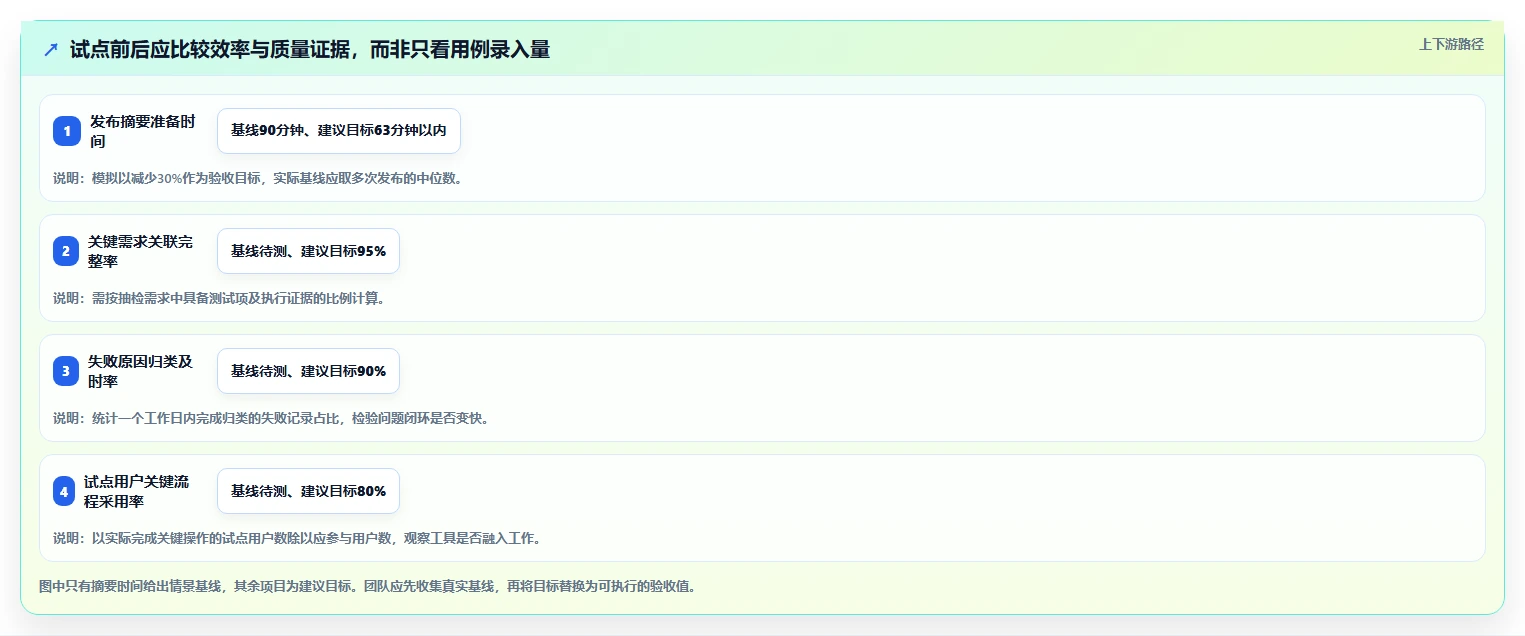Select the 失败原因归类及时率 metric label
The width and height of the screenshot is (1525, 636).
[143, 371]
